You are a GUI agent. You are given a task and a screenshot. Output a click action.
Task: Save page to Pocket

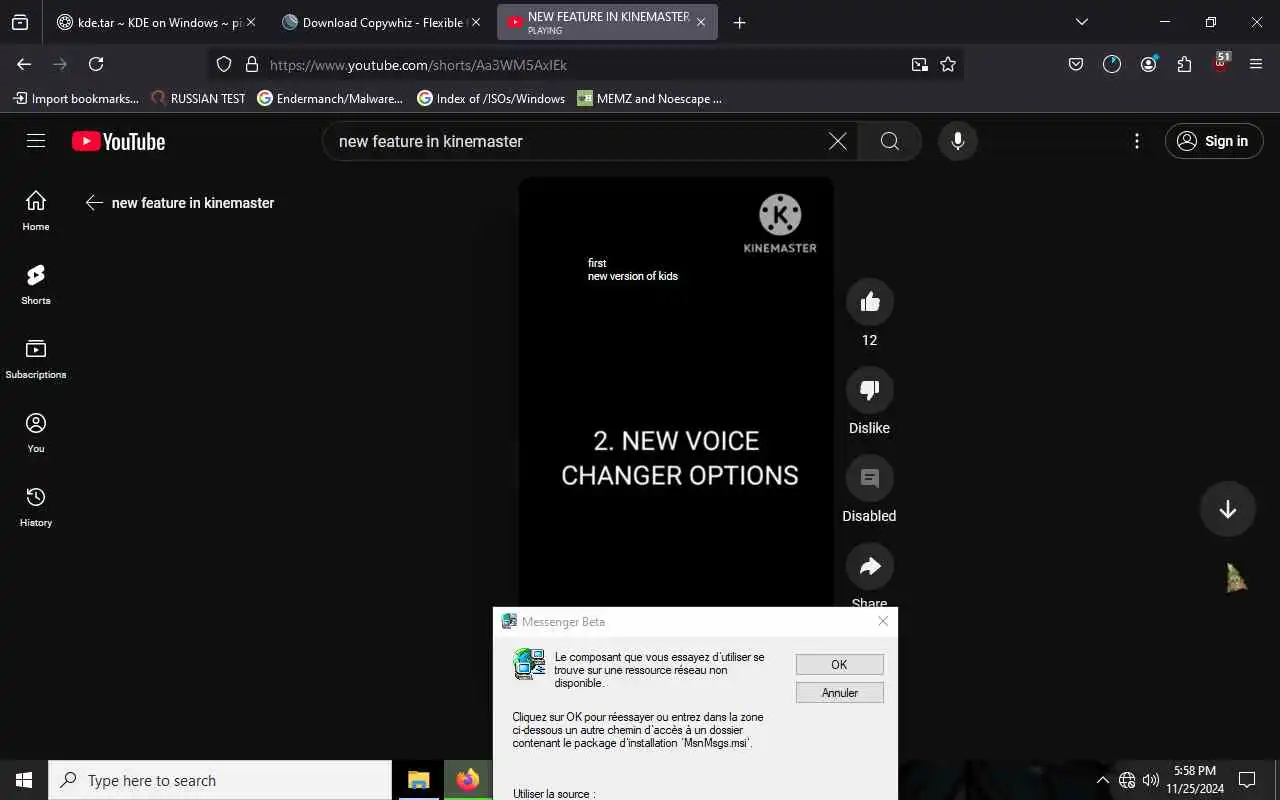click(1076, 64)
